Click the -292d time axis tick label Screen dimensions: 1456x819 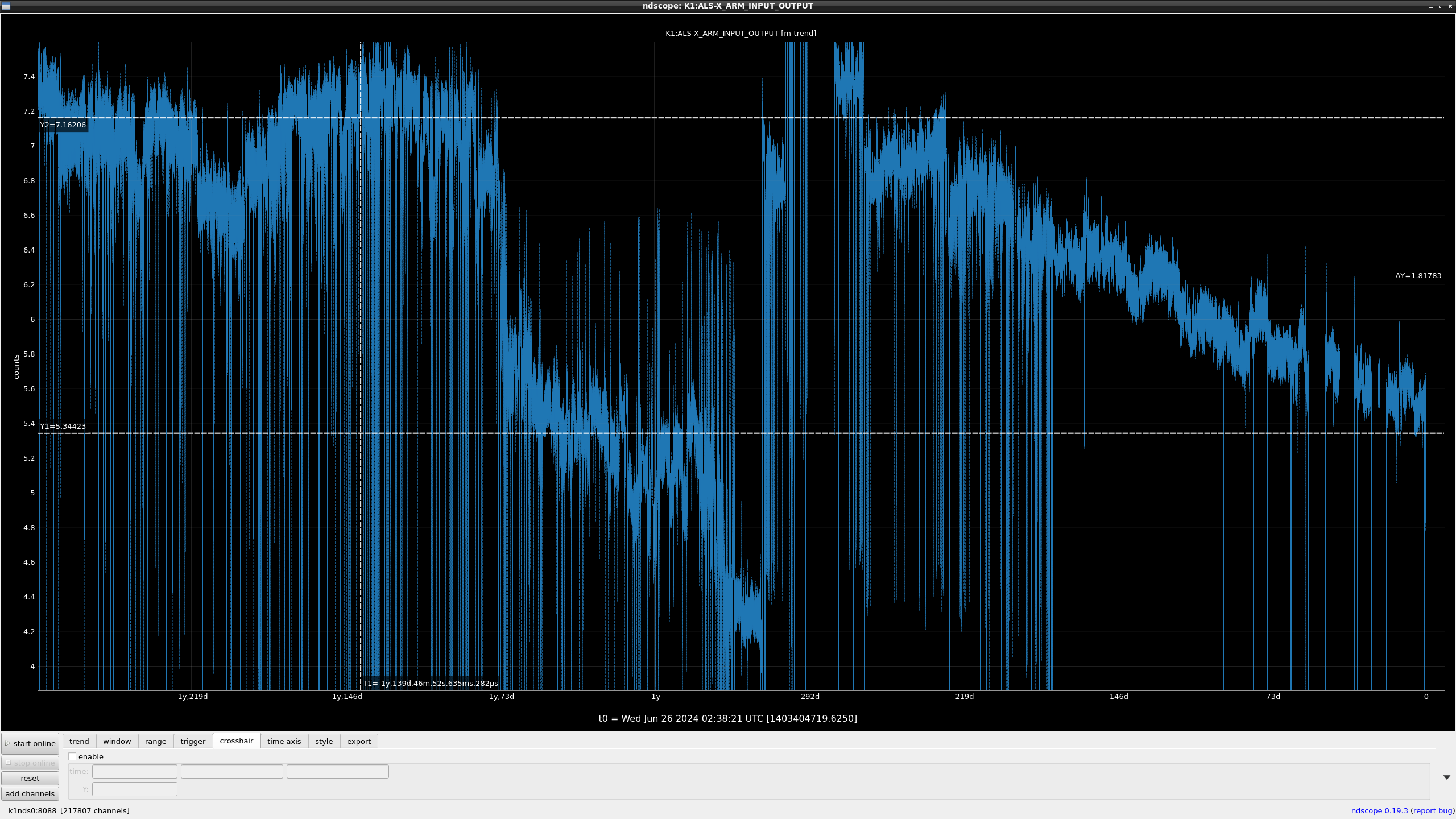pos(809,696)
